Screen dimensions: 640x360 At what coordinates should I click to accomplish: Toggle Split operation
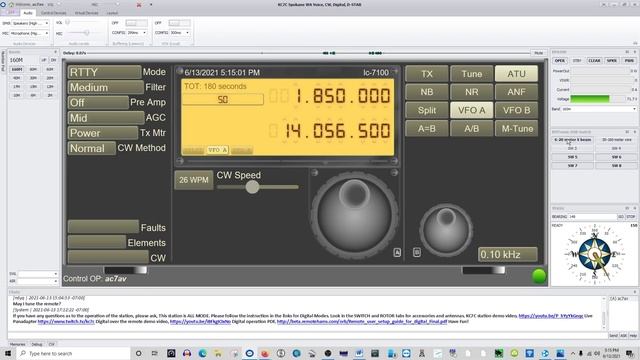tap(427, 110)
